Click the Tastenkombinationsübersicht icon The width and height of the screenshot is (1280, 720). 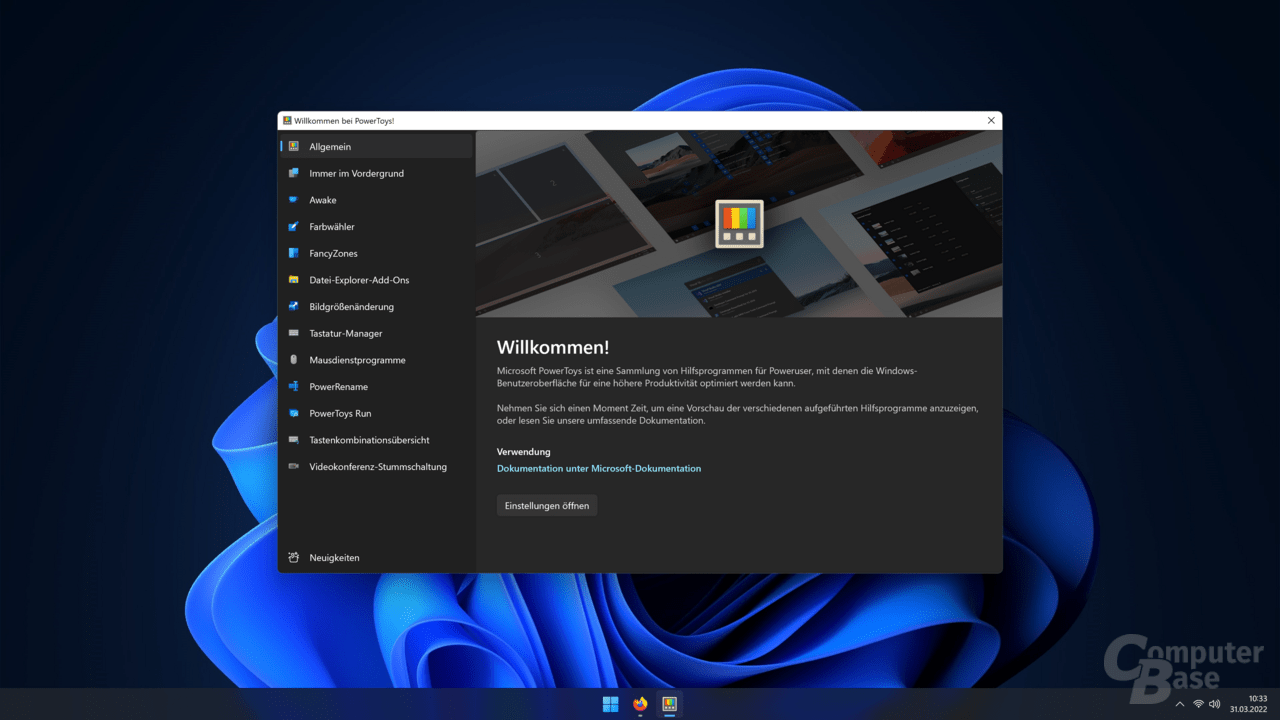(x=294, y=440)
